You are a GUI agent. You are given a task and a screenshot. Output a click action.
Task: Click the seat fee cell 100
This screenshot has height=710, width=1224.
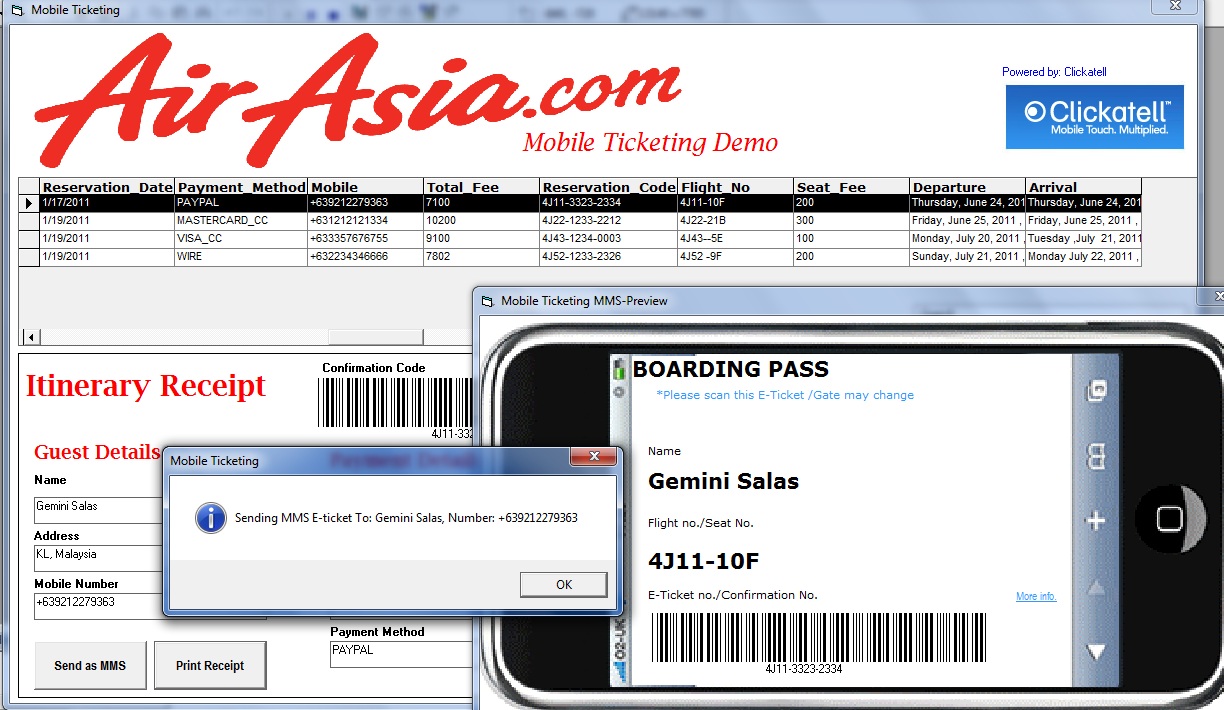(x=852, y=239)
